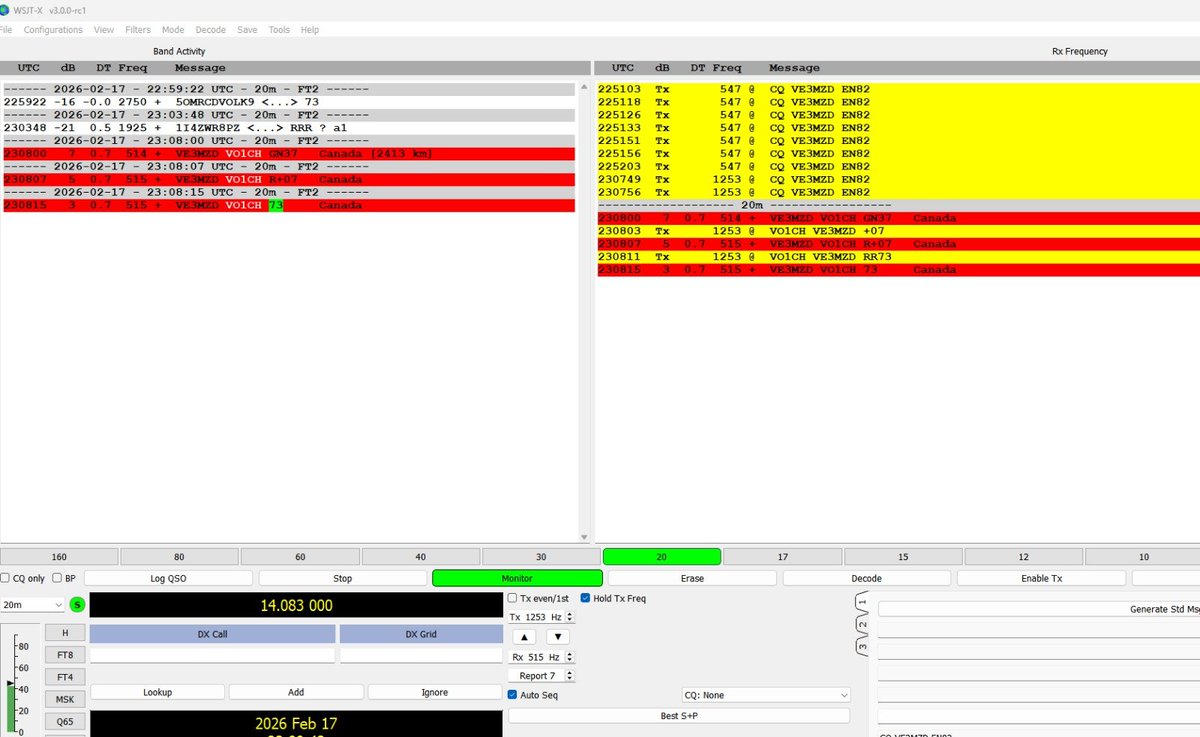
Task: Click the down arrow button under Tx frequency
Action: 558,637
